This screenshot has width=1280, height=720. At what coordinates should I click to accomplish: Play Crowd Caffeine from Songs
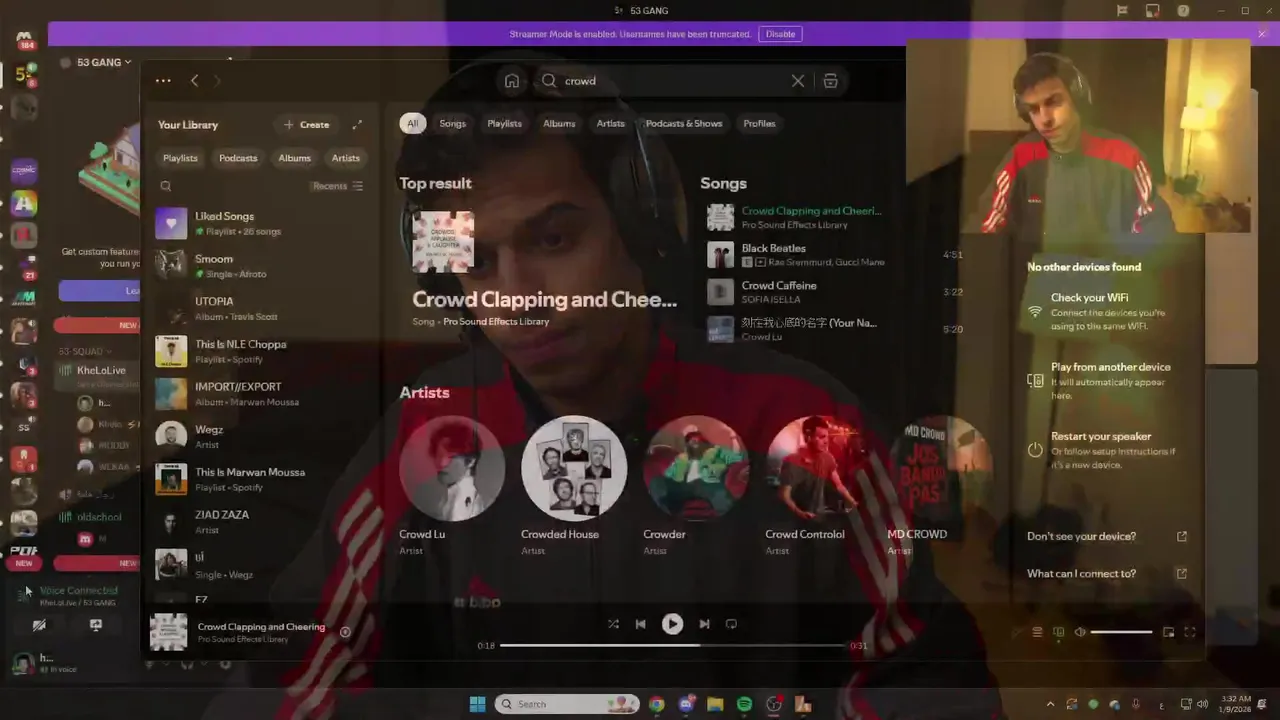click(x=834, y=292)
